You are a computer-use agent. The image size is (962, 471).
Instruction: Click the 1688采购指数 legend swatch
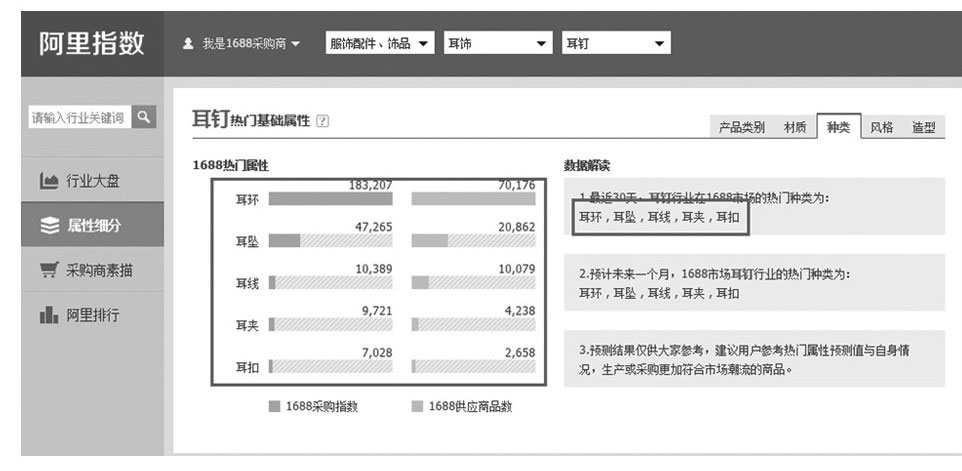274,406
